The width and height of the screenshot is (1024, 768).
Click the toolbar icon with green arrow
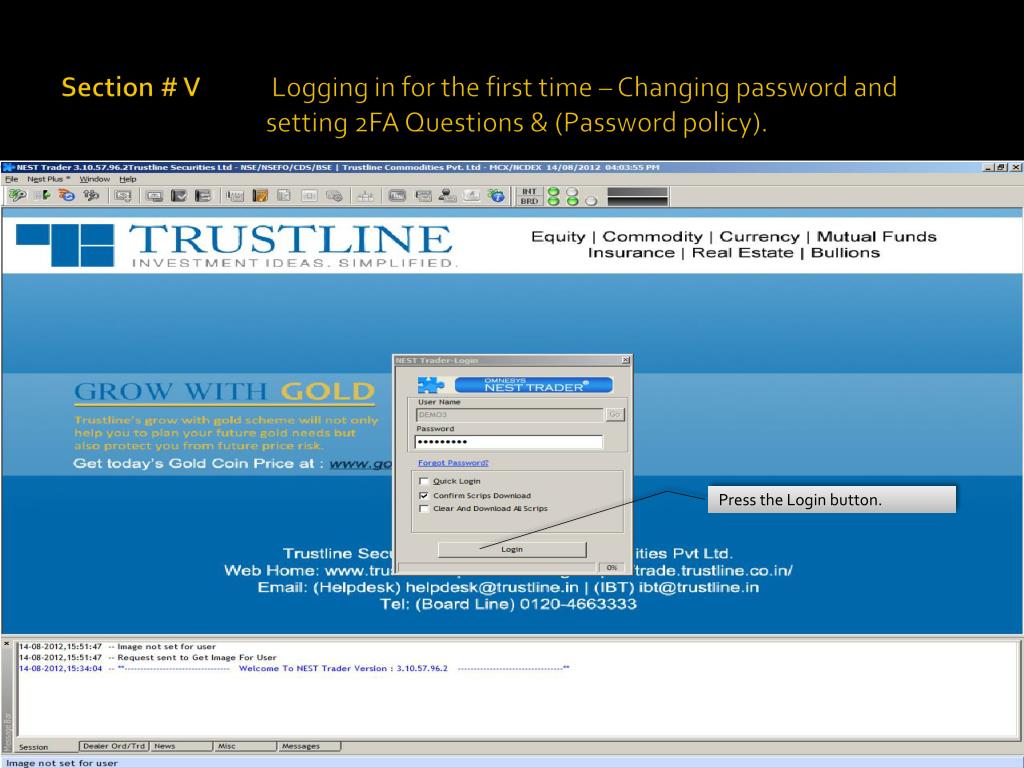43,195
